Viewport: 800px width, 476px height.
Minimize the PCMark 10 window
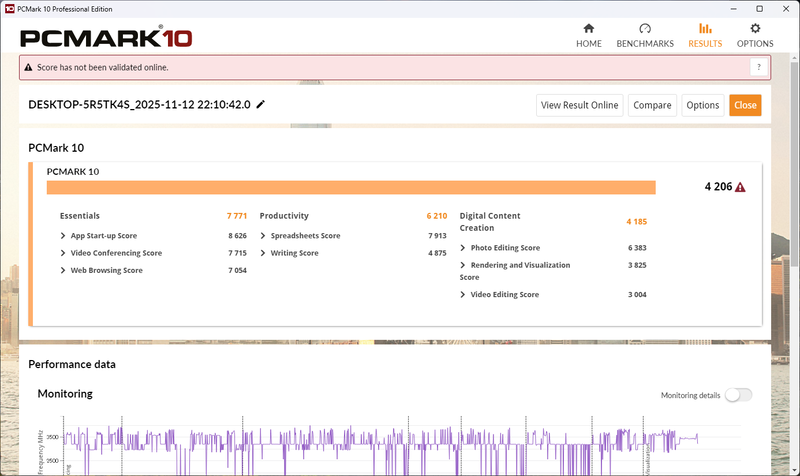(734, 9)
